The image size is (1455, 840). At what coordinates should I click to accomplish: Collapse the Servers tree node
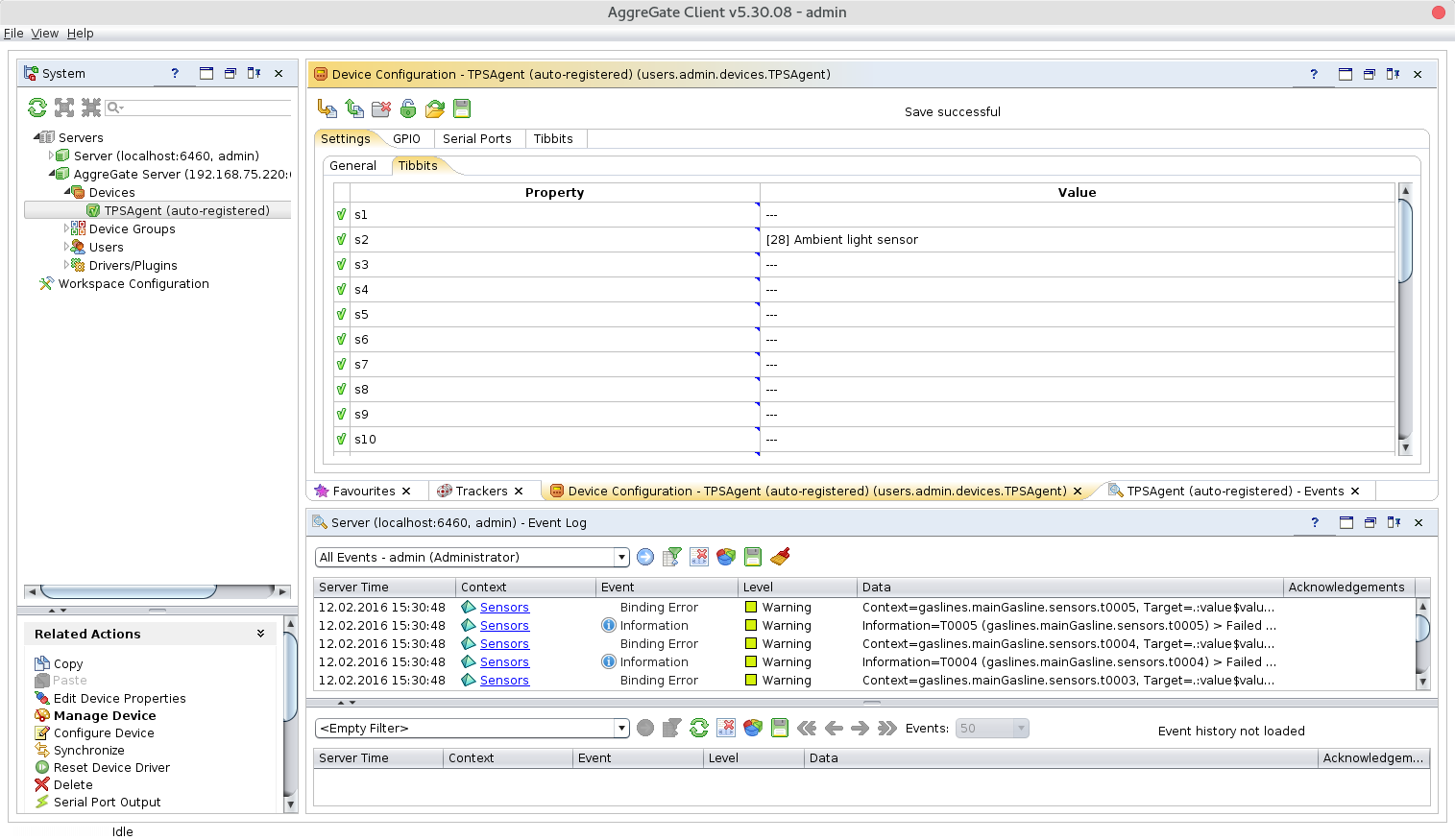36,137
